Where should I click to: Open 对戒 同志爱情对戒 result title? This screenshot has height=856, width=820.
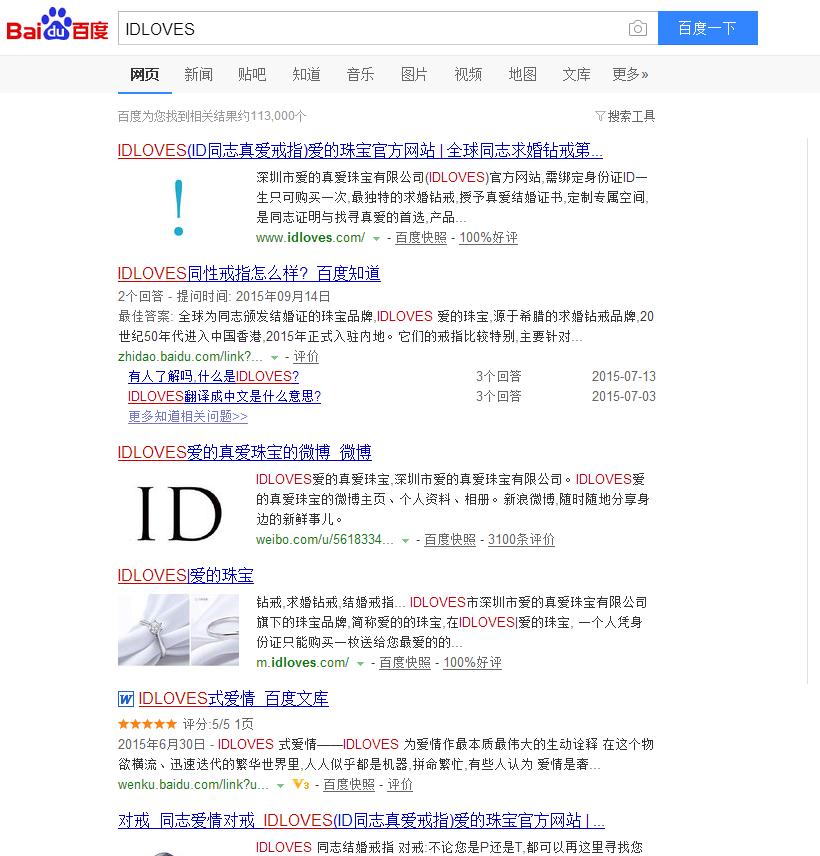[x=361, y=820]
